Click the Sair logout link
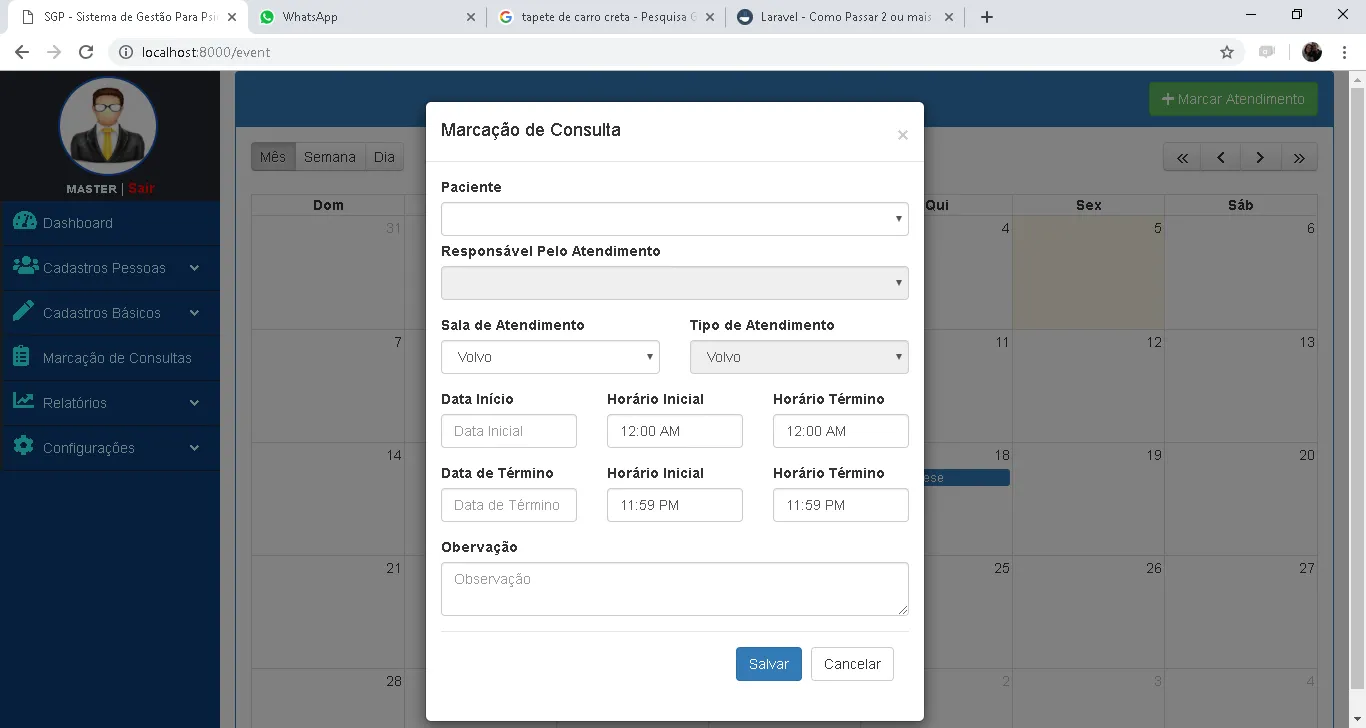The width and height of the screenshot is (1366, 728). pos(141,189)
